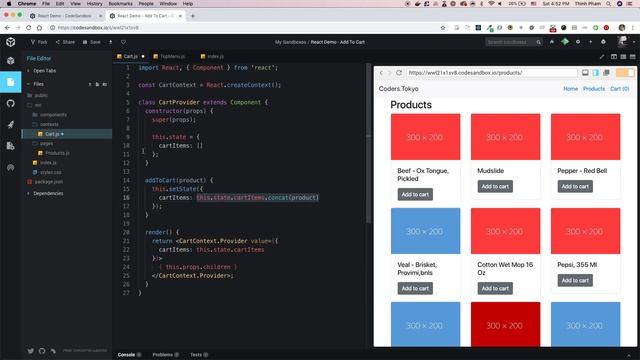This screenshot has height=360, width=640.
Task: Add Beef - Ox Tongue to cart
Action: pos(415,194)
